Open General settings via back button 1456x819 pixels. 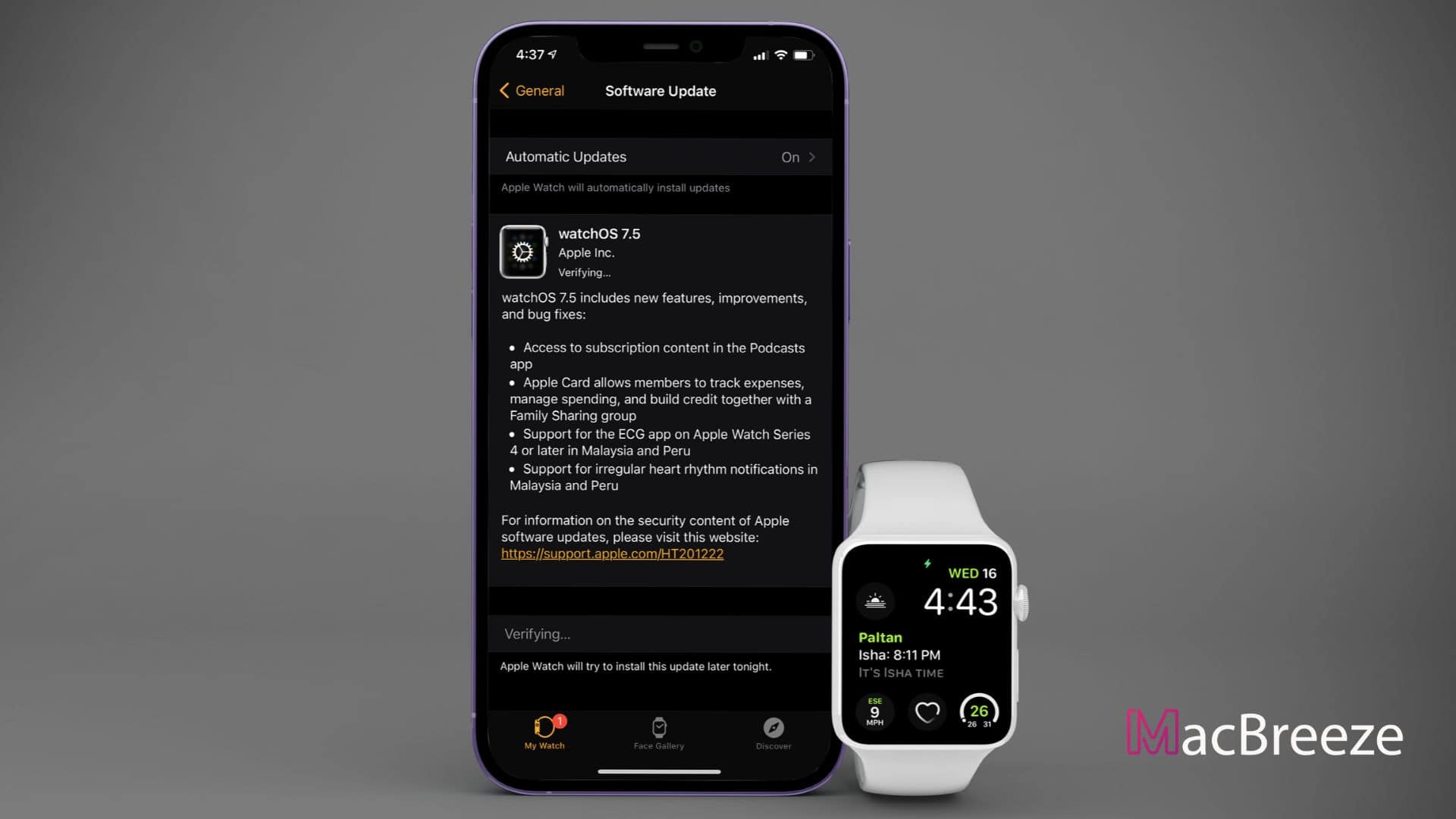pos(530,91)
